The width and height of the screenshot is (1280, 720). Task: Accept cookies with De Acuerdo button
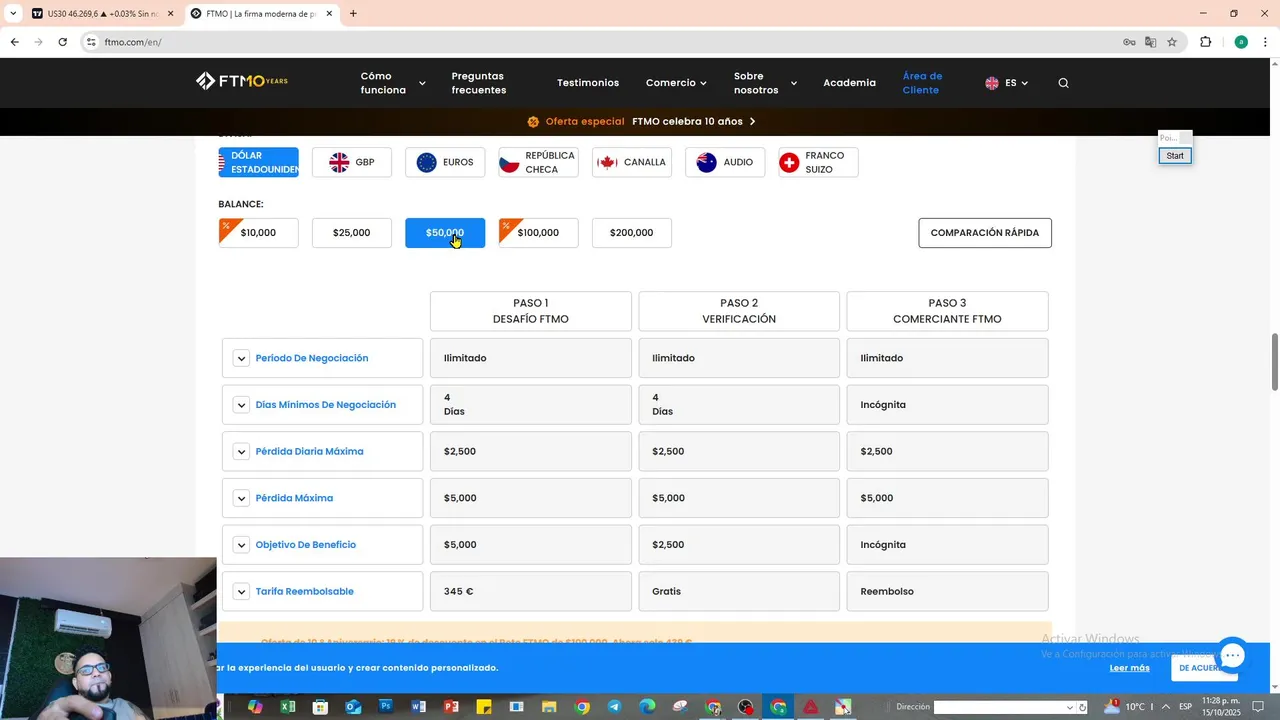1198,668
